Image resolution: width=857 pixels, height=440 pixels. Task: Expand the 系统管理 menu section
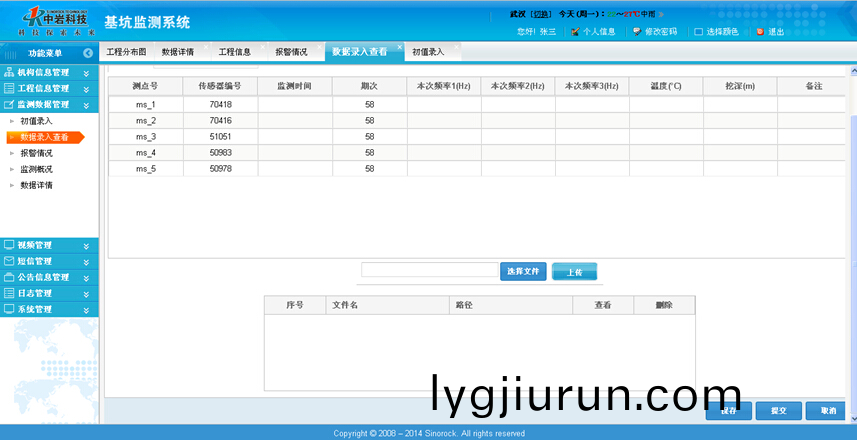86,310
